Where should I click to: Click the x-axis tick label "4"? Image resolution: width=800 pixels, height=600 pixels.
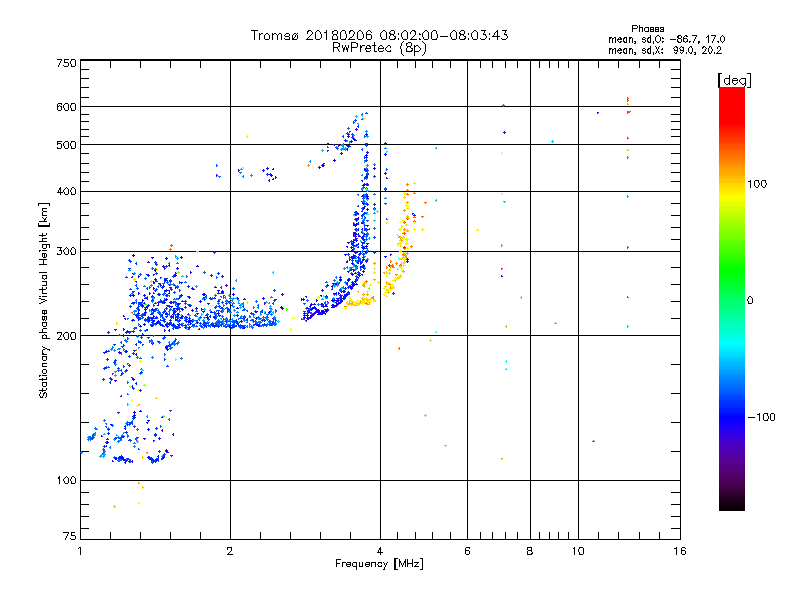[380, 551]
